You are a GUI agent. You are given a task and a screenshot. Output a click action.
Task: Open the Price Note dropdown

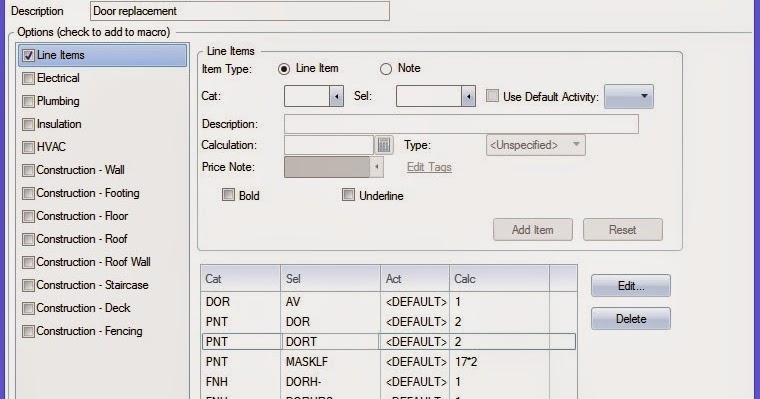(x=377, y=167)
